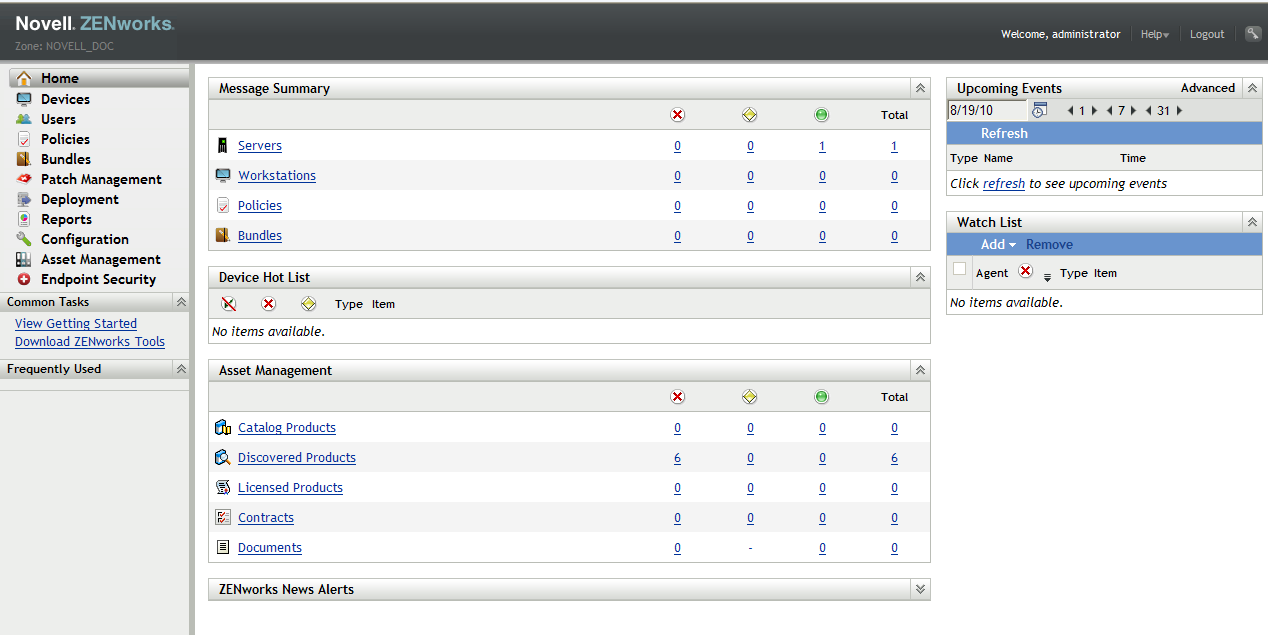Image resolution: width=1268 pixels, height=635 pixels.
Task: Click the refresh link in upcoming events message
Action: pyautogui.click(x=1004, y=183)
